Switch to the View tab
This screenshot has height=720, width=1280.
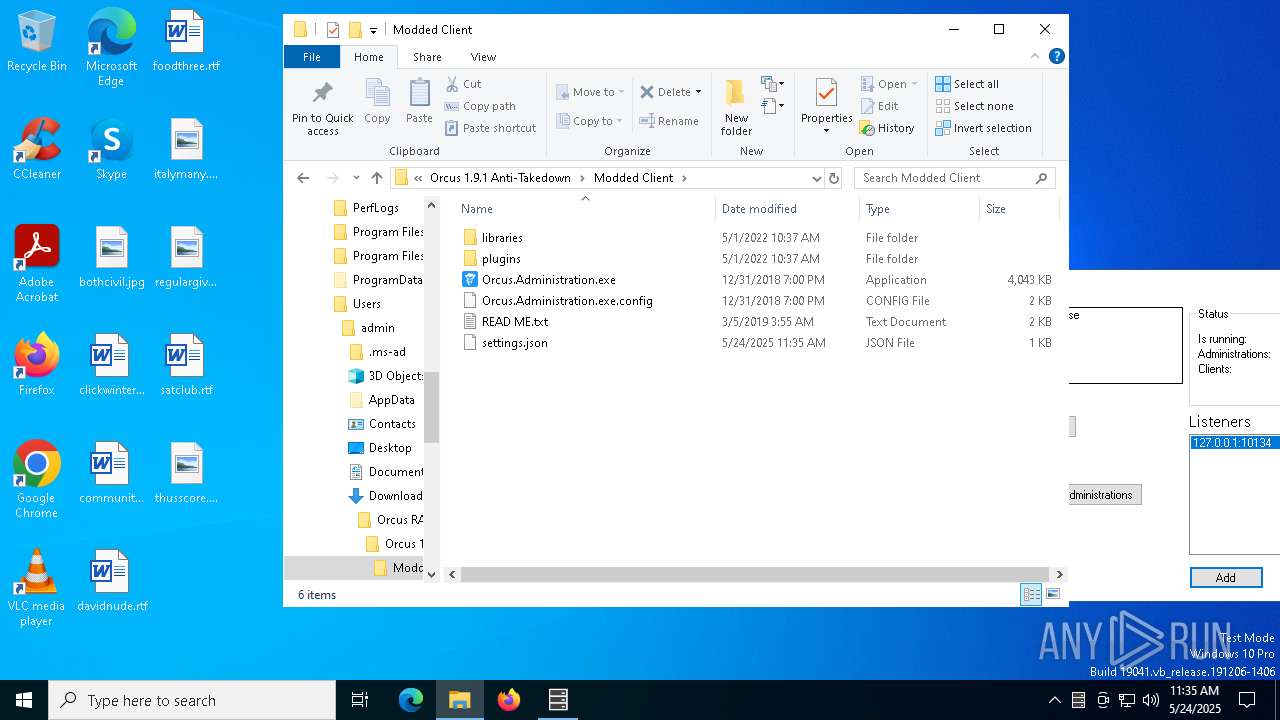coord(483,57)
